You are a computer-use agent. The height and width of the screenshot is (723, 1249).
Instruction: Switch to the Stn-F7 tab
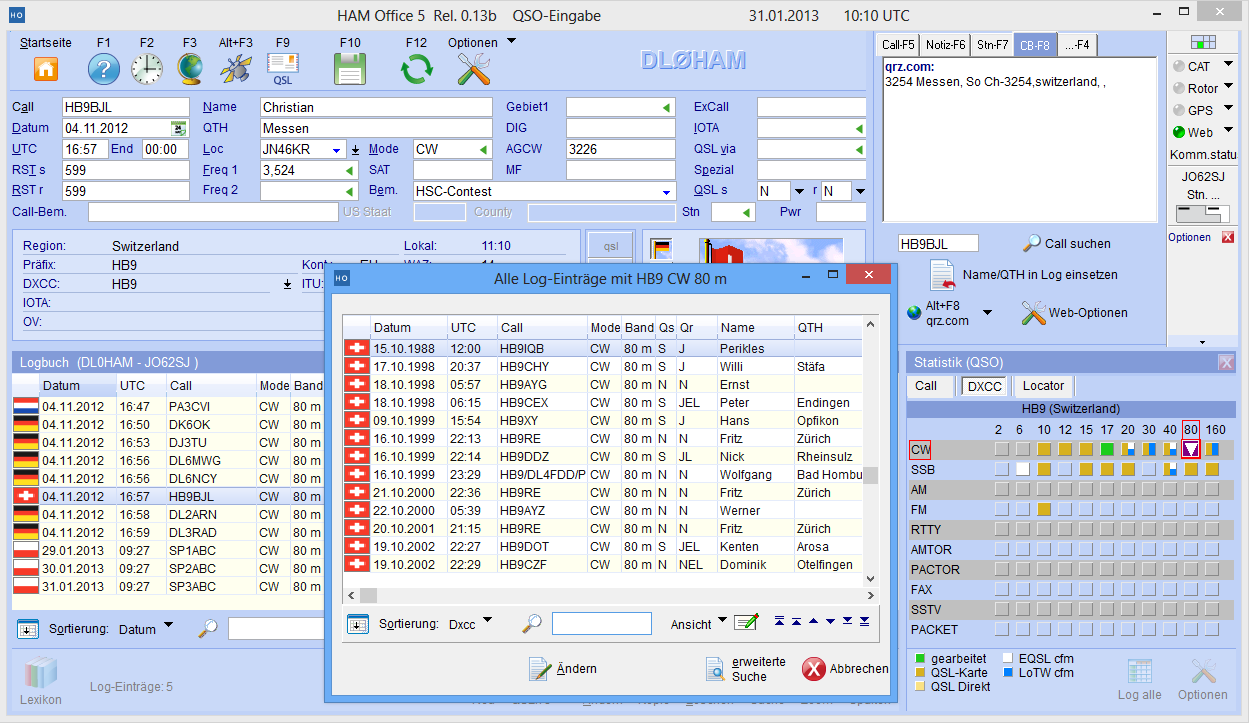pyautogui.click(x=993, y=45)
